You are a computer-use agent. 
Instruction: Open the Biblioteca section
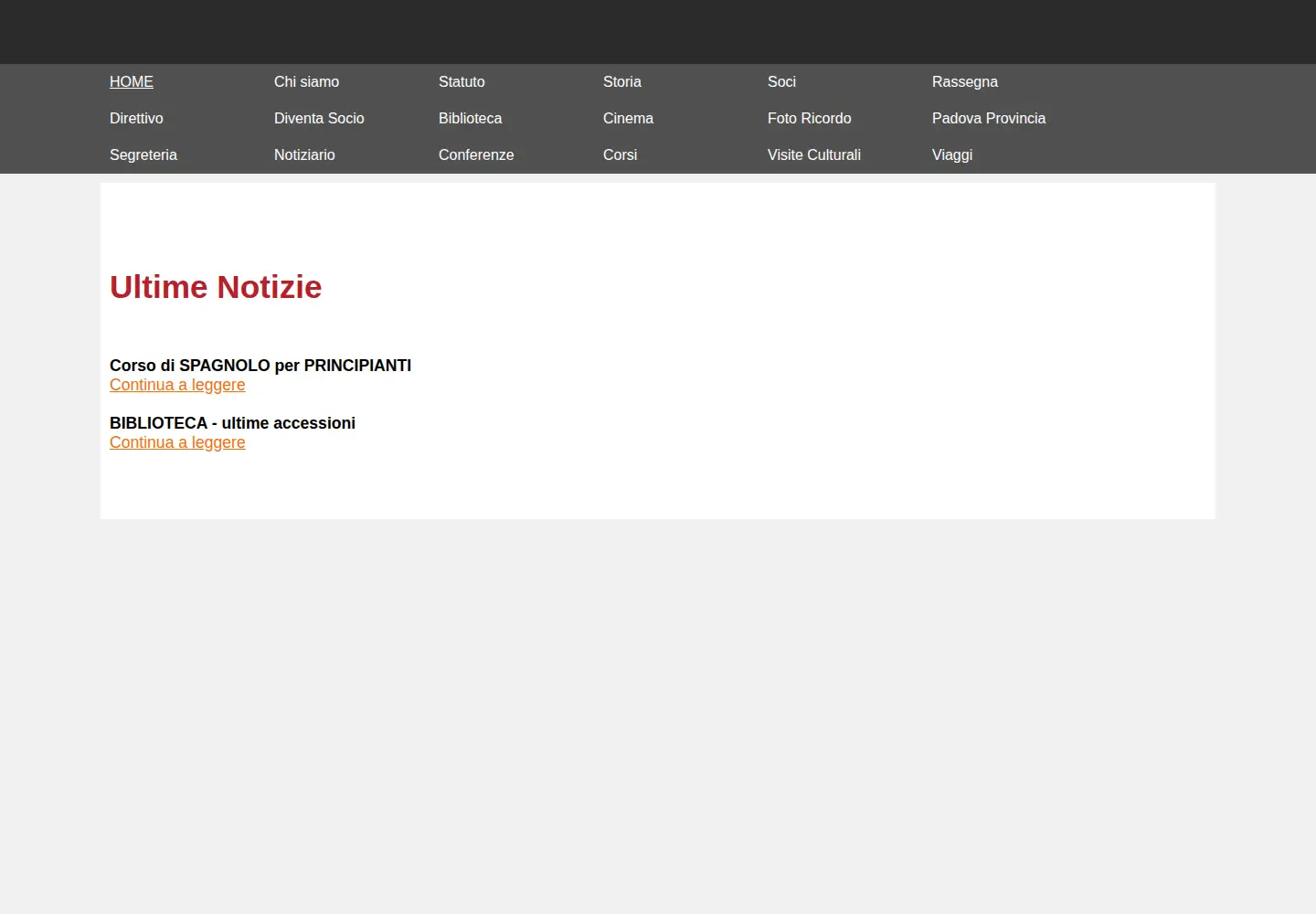click(x=470, y=118)
